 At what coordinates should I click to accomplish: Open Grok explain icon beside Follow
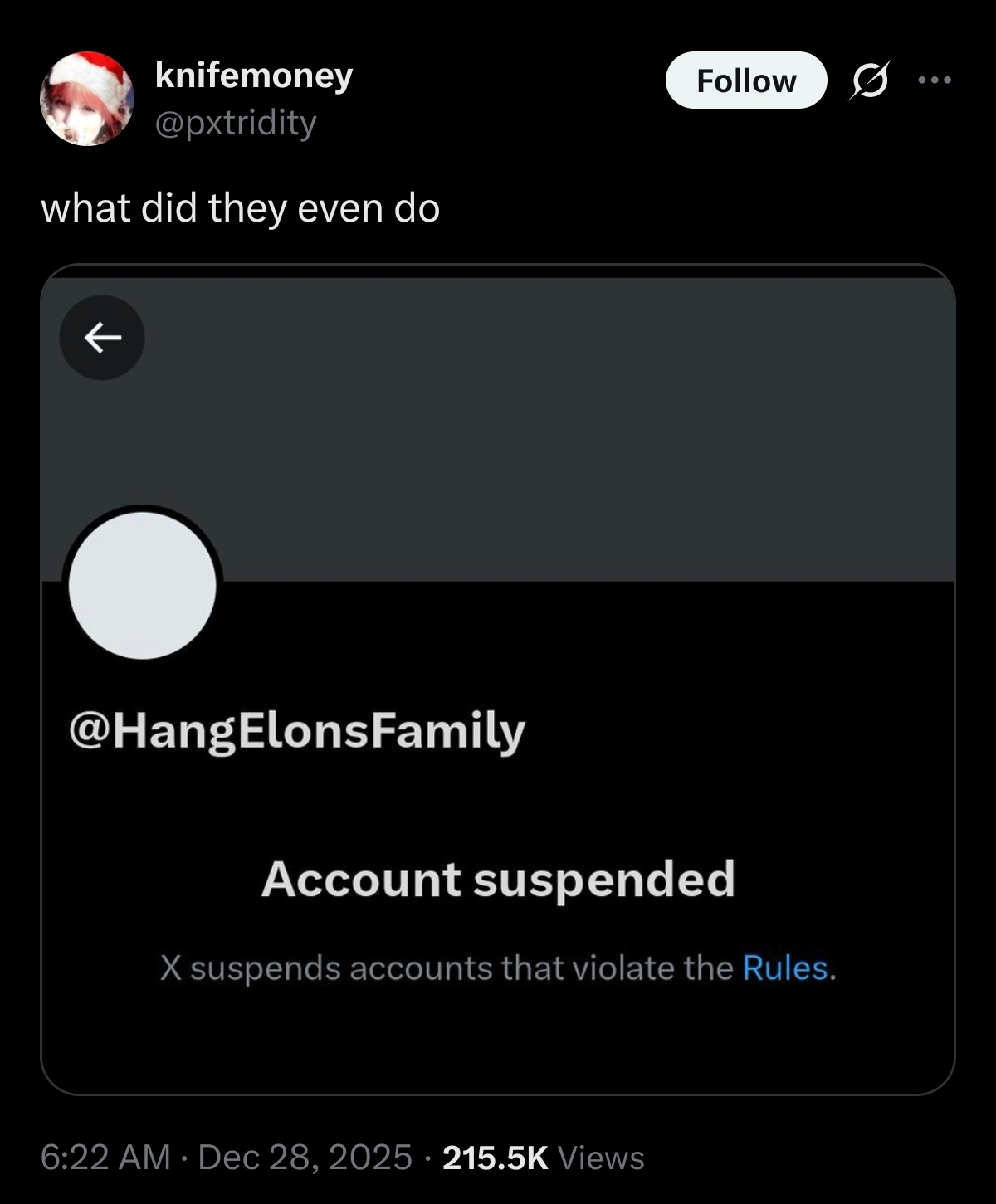[869, 80]
